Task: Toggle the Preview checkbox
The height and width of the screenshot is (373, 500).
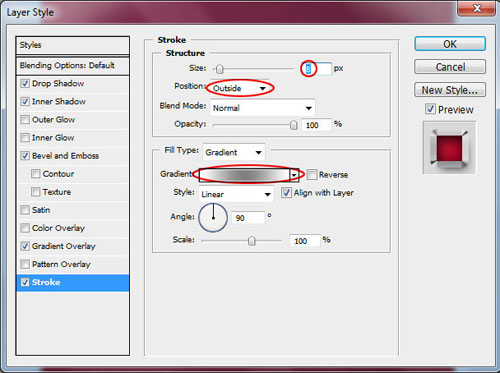Action: tap(430, 109)
